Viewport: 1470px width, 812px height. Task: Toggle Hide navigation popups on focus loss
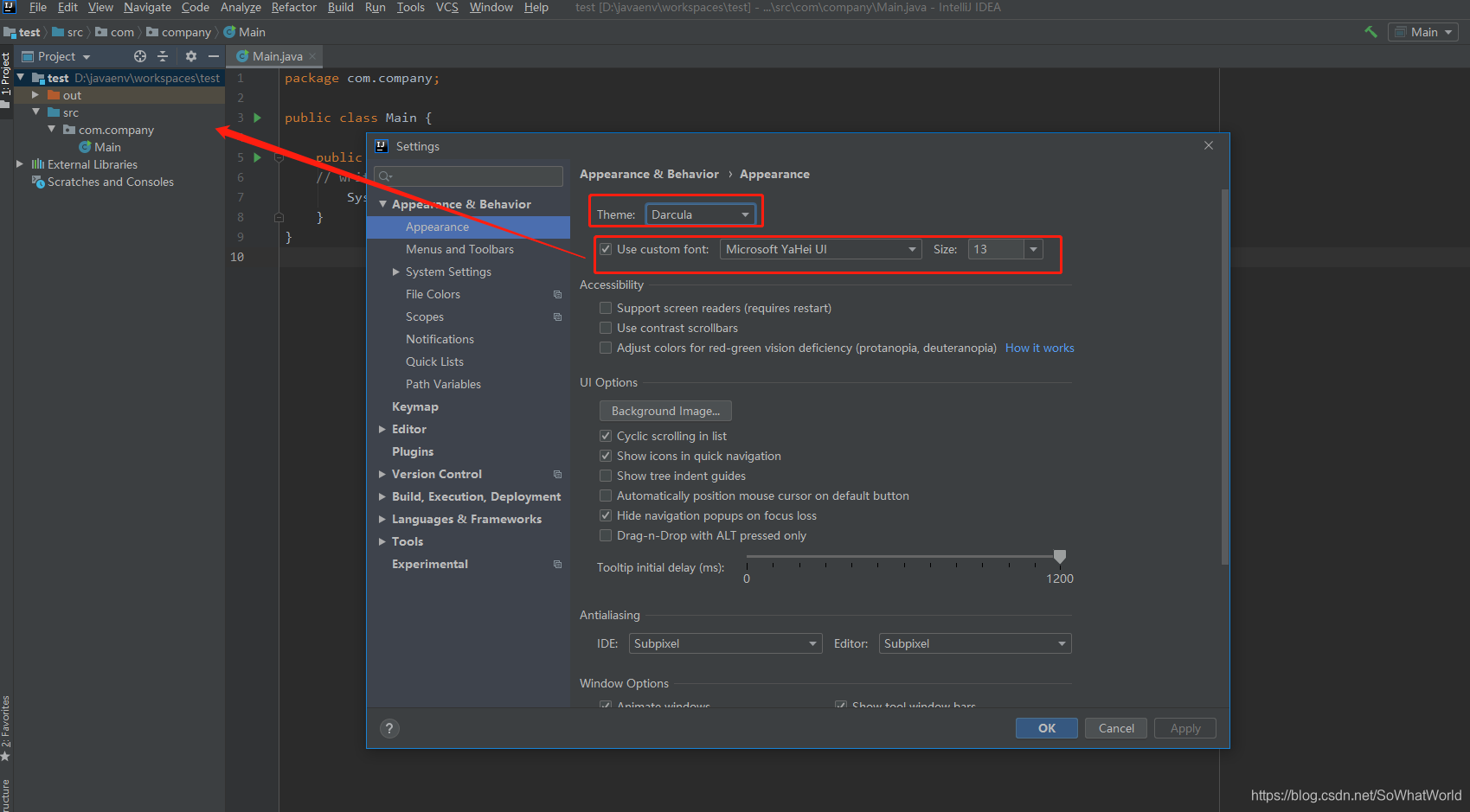pyautogui.click(x=606, y=515)
